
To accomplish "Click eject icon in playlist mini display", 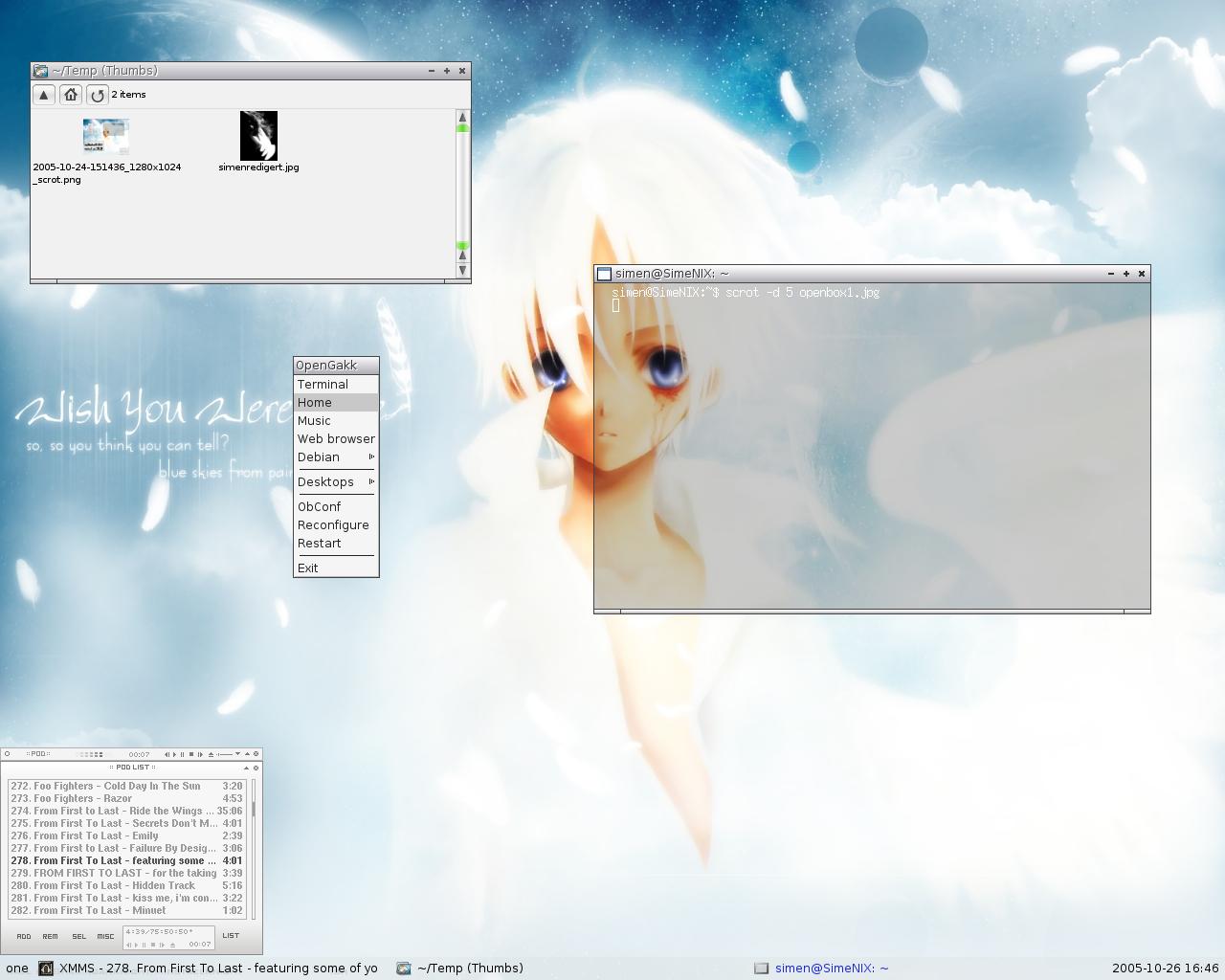I will [x=172, y=945].
